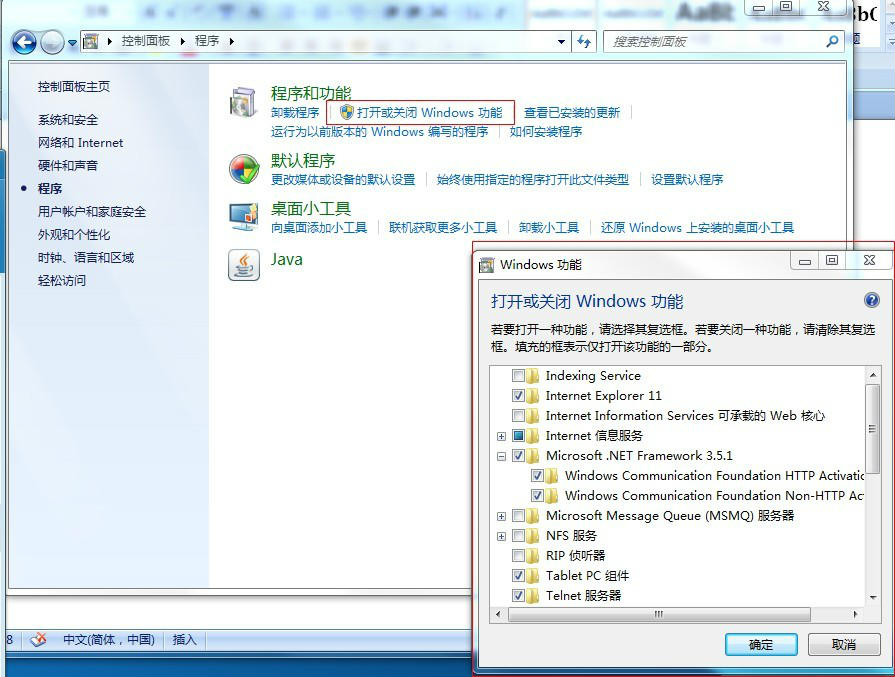Open 始终使用指定的程序打开此文件类型 link
895x677 pixels.
pyautogui.click(x=533, y=180)
